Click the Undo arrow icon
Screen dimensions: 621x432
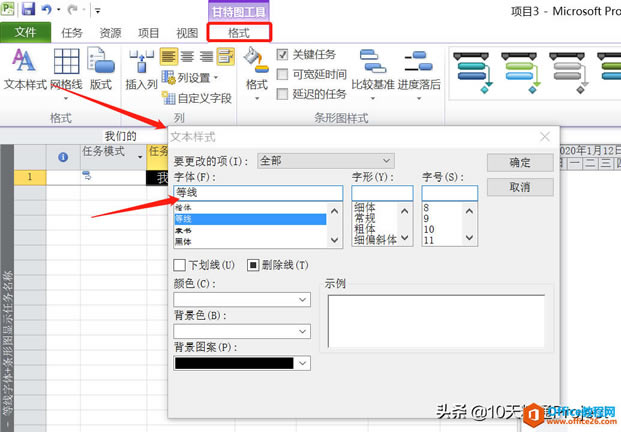click(47, 9)
